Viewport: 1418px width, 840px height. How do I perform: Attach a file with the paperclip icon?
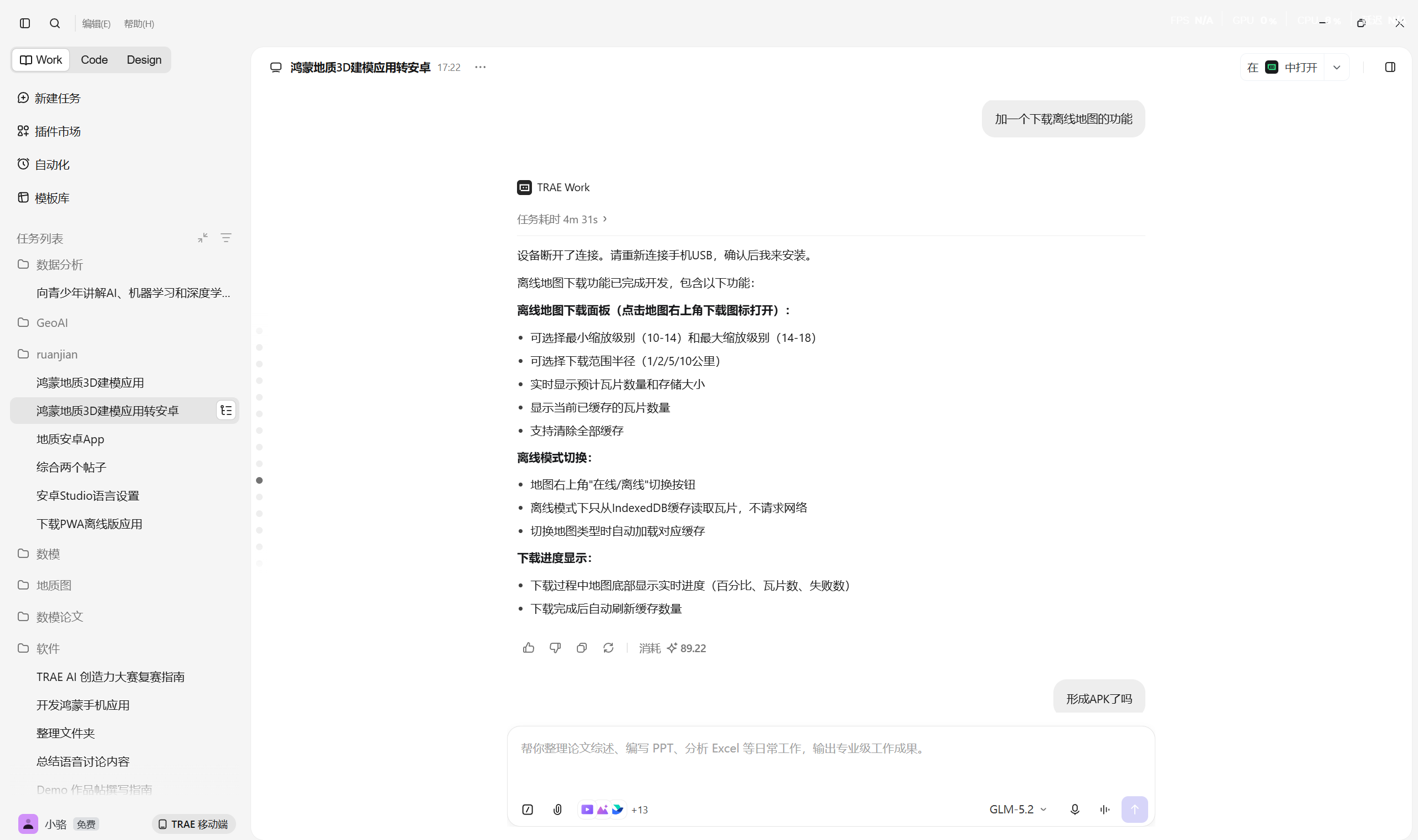pyautogui.click(x=557, y=810)
